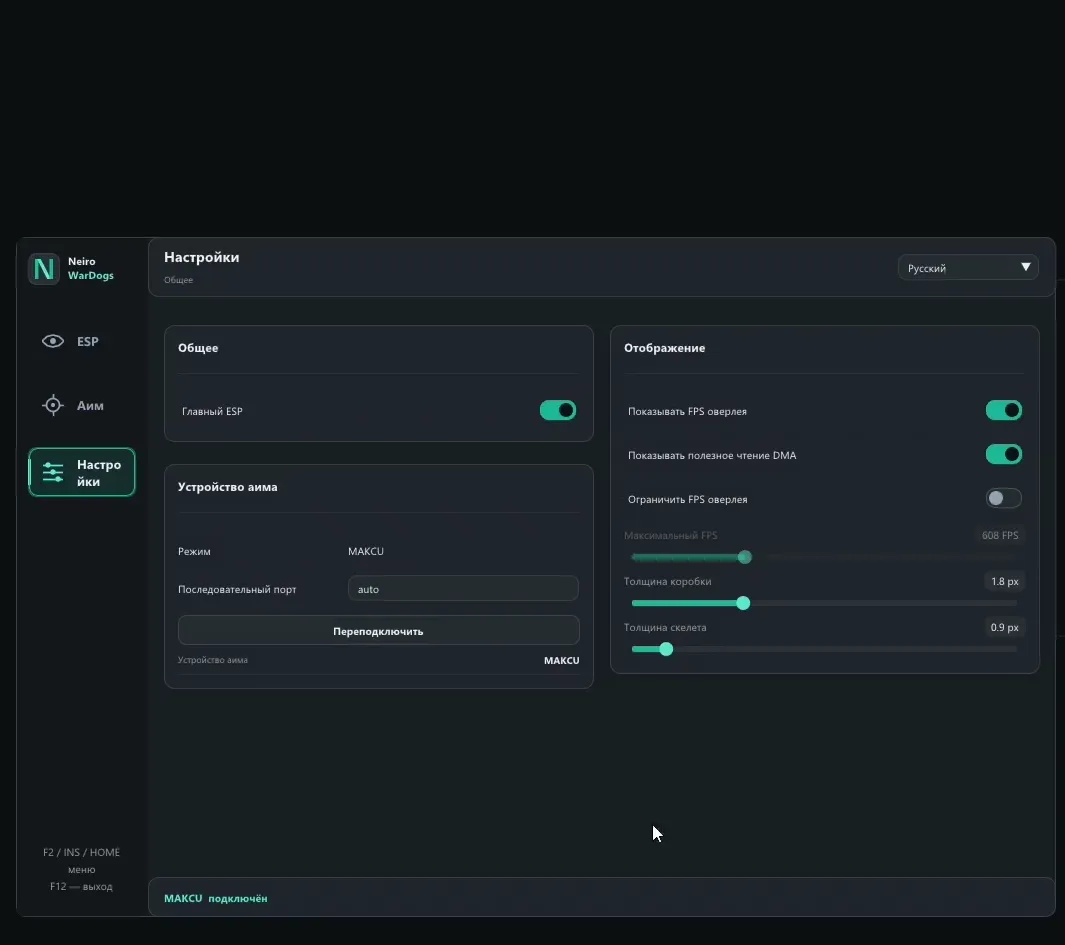Viewport: 1065px width, 945px height.
Task: Click the sliders icon in Настройки tab
Action: 53,472
